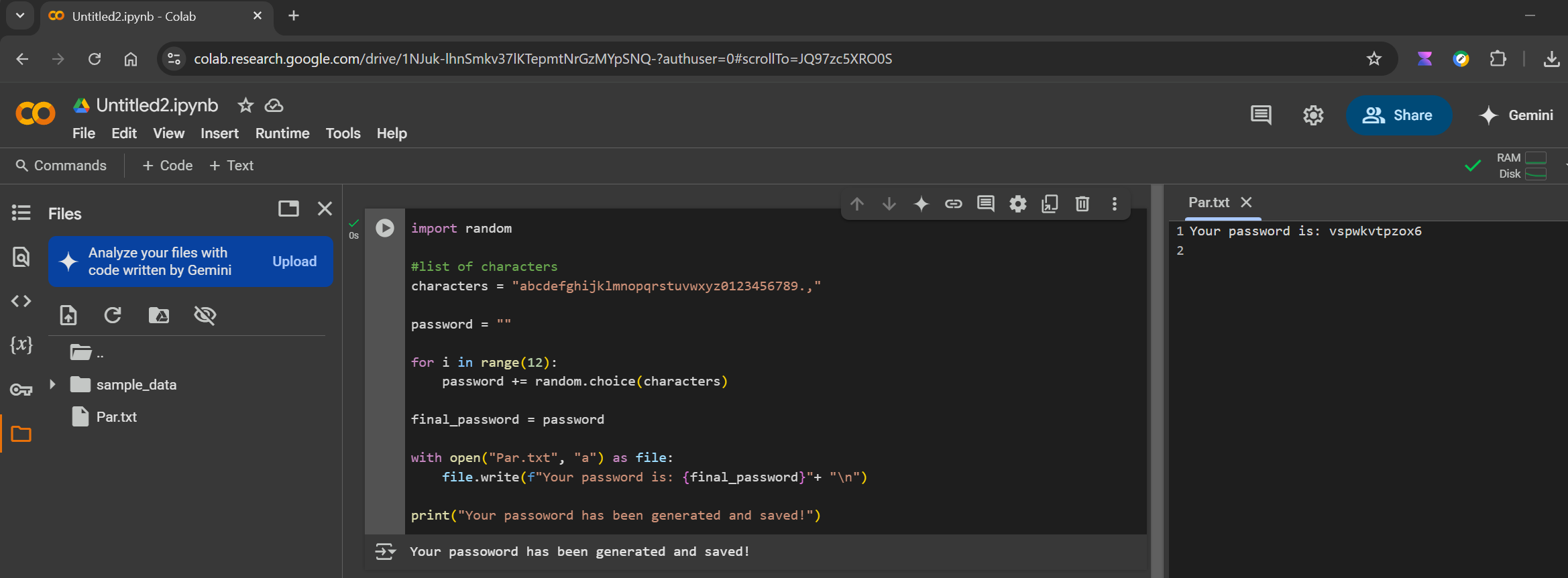Open View menu

(168, 133)
